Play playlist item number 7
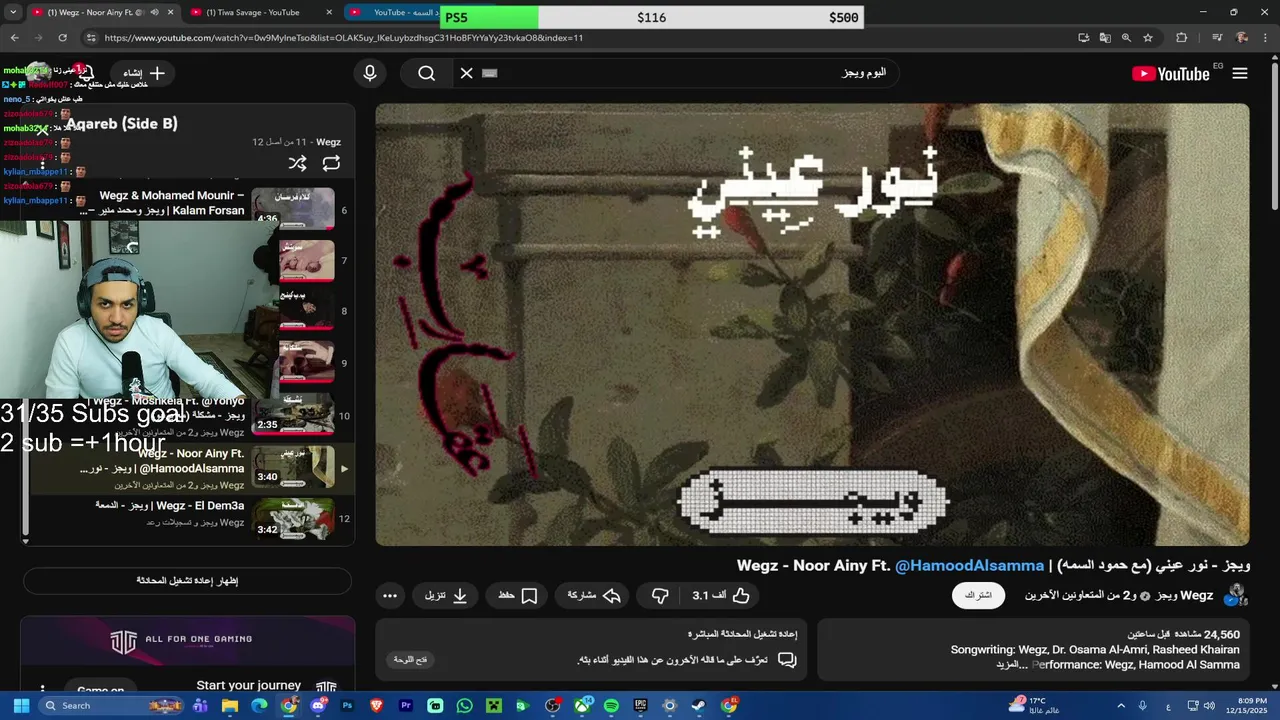Viewport: 1280px width, 720px height. pyautogui.click(x=307, y=260)
